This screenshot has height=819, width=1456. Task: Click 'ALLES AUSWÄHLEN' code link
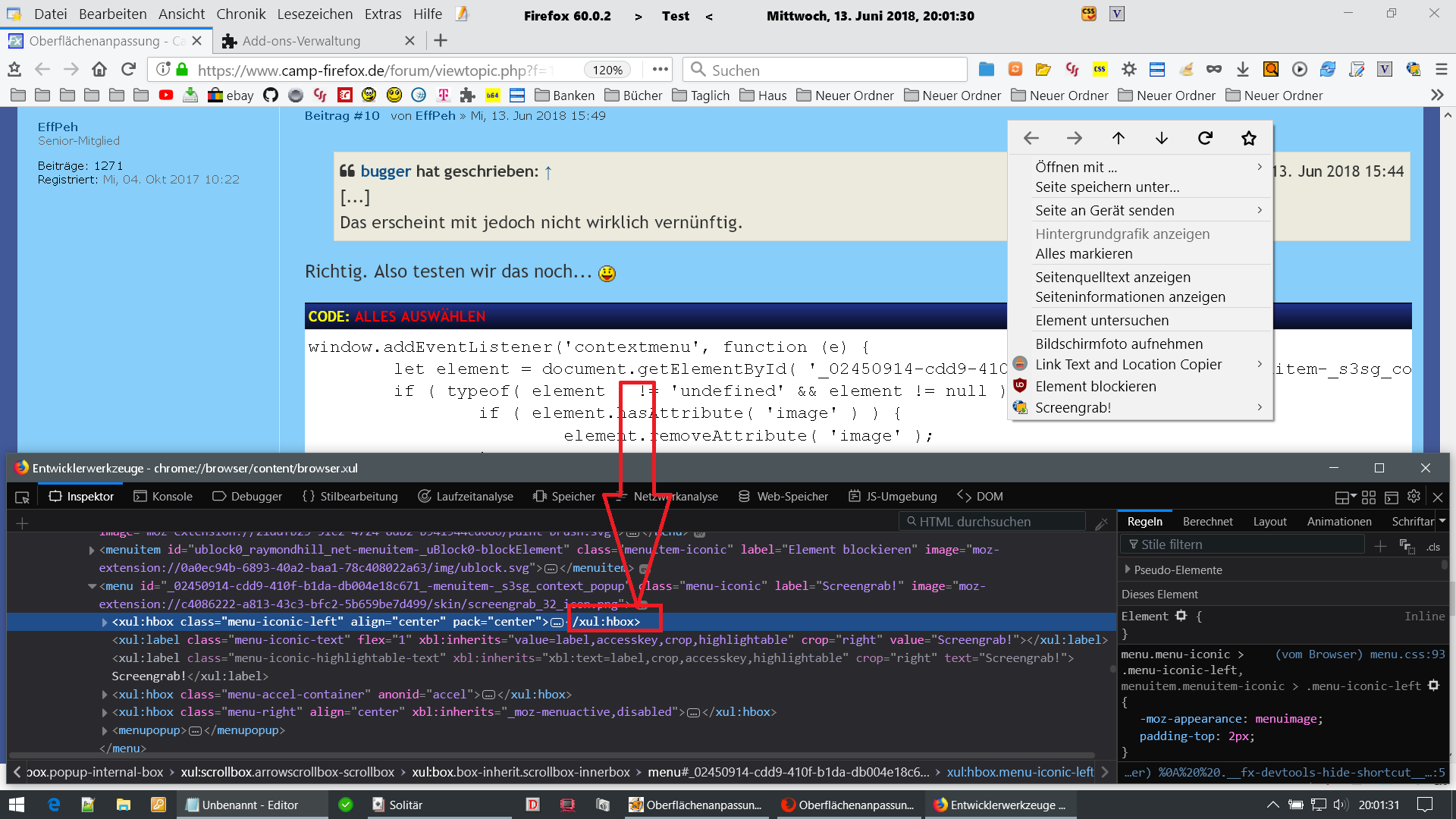(x=419, y=317)
